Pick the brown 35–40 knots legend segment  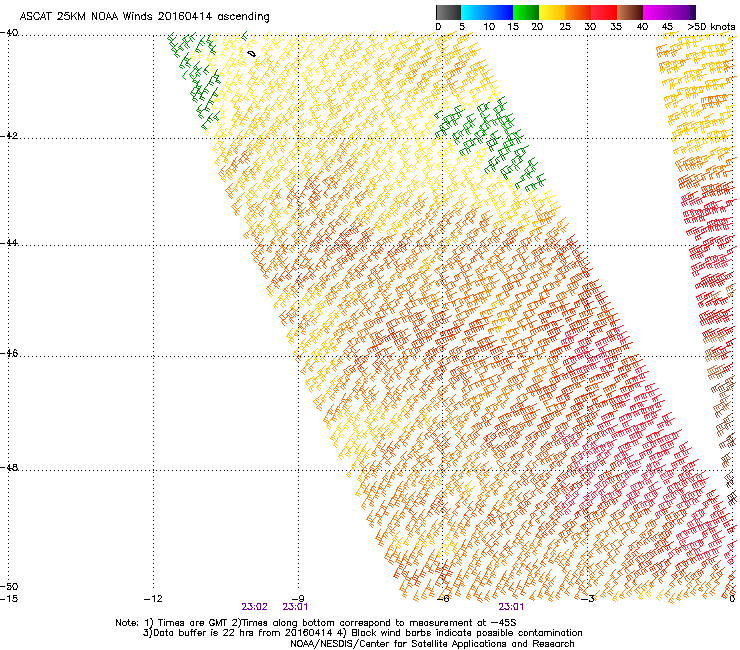630,12
